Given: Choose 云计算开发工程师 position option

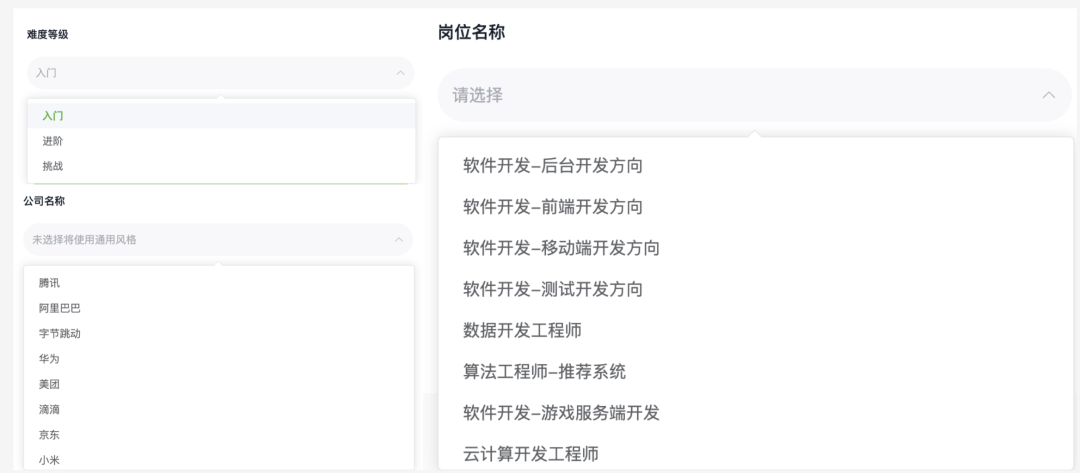Looking at the screenshot, I should coord(531,455).
